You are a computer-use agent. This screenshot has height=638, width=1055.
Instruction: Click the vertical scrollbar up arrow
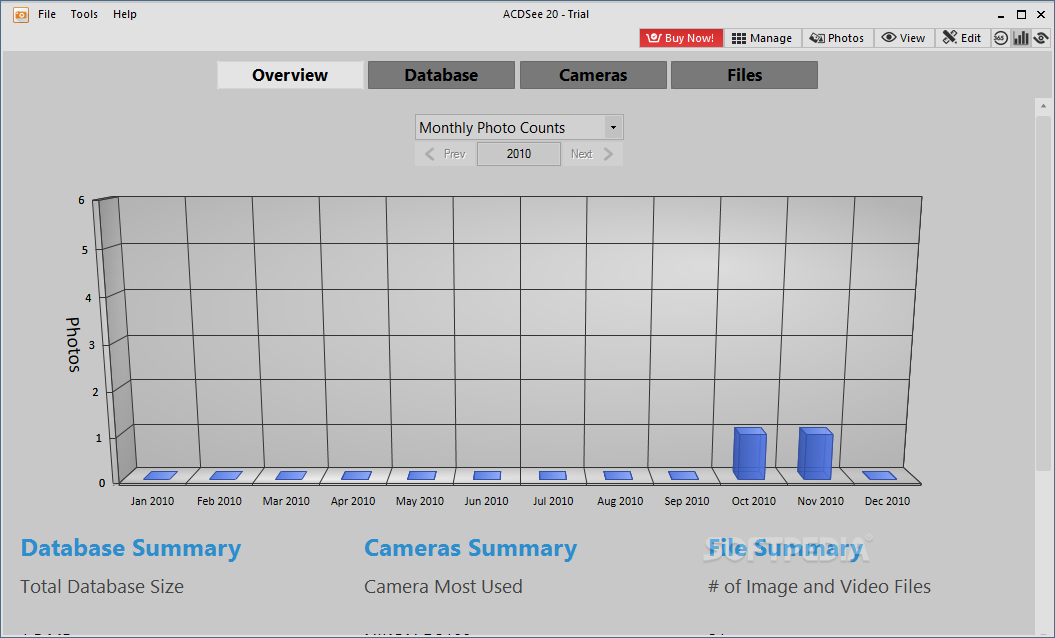(x=1044, y=106)
